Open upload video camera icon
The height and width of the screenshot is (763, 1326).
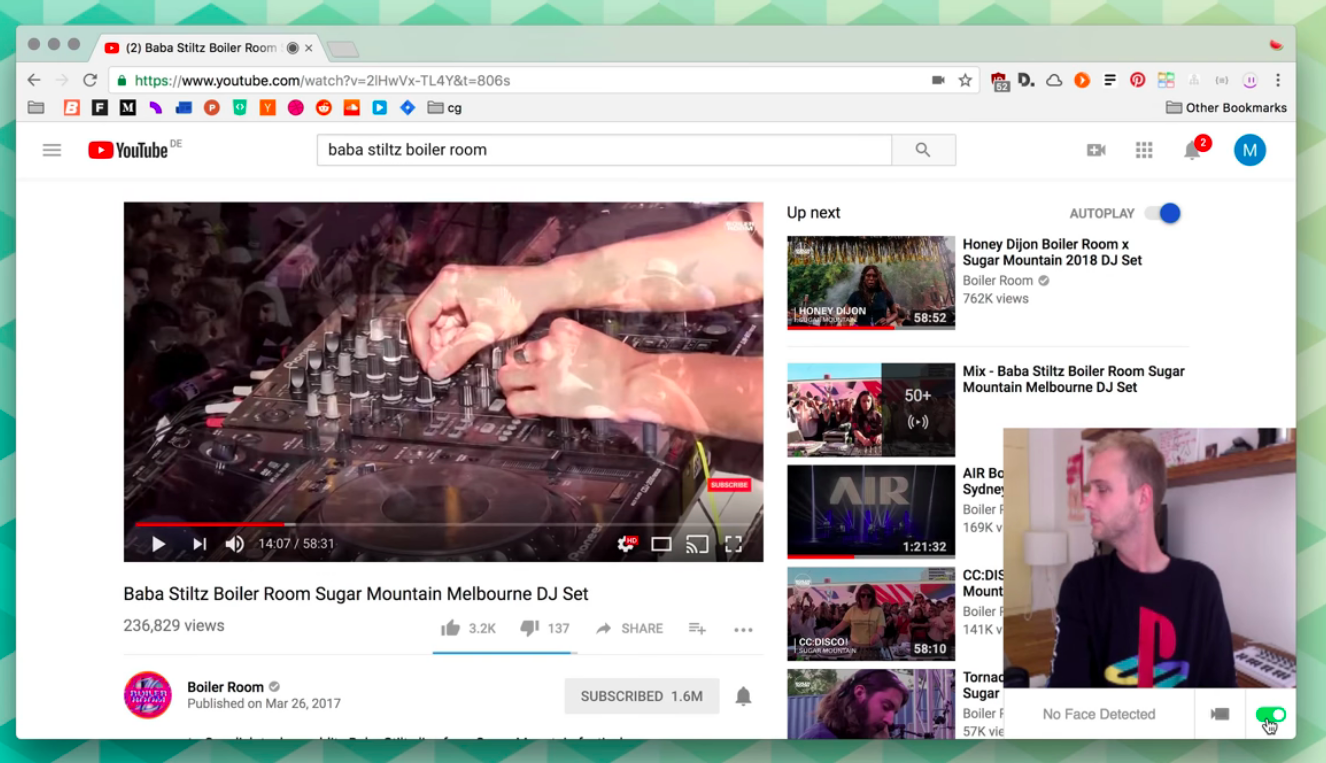tap(1096, 150)
